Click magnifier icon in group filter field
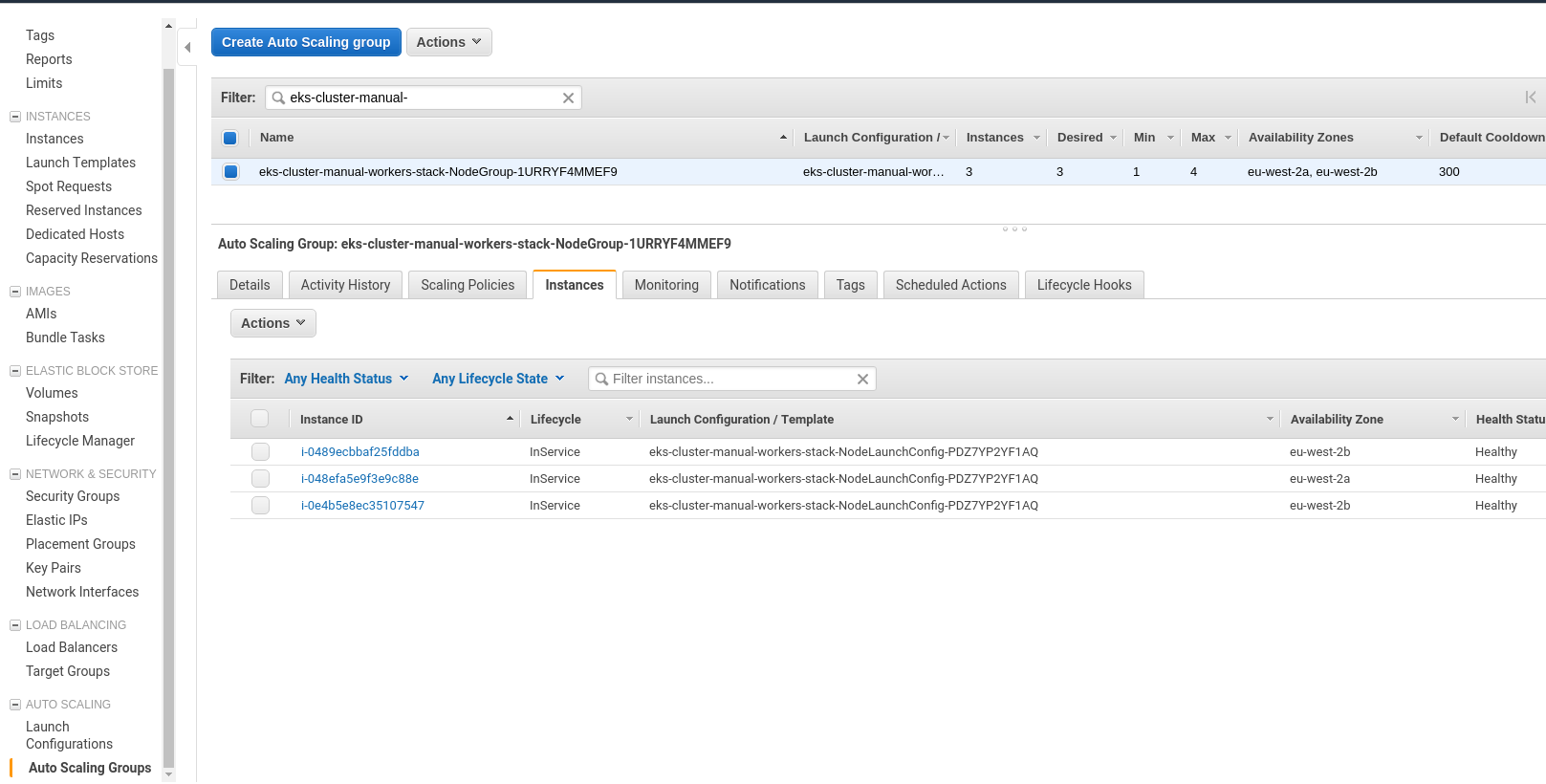The height and width of the screenshot is (784, 1546). [x=278, y=98]
